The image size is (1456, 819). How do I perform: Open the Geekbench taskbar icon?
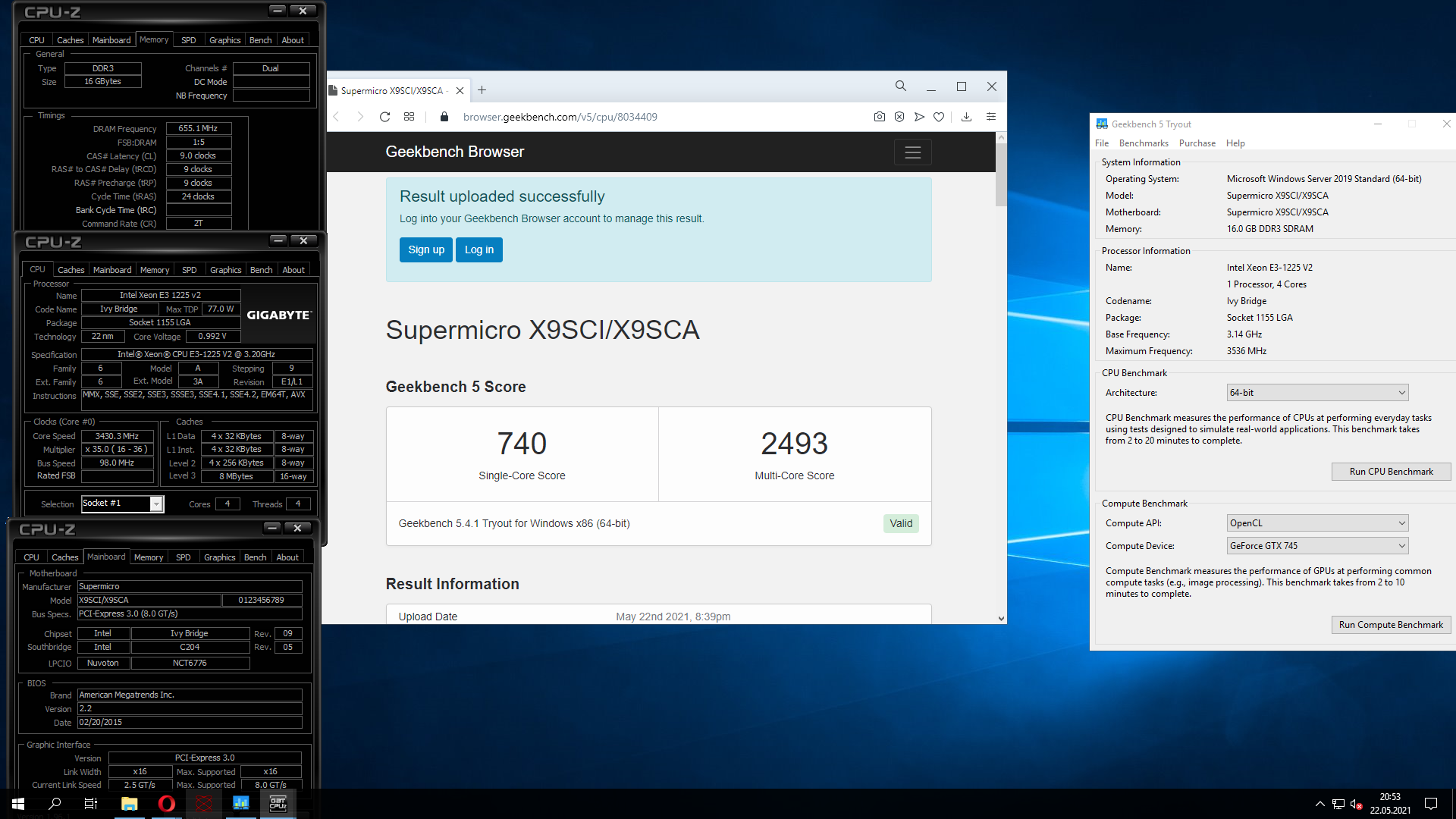[x=240, y=804]
